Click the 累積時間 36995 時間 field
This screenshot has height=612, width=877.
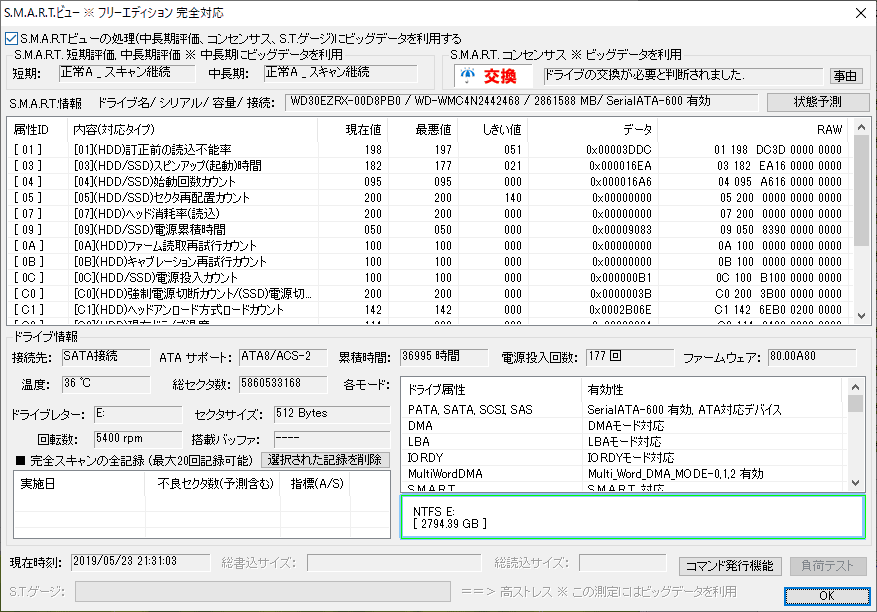(x=444, y=357)
